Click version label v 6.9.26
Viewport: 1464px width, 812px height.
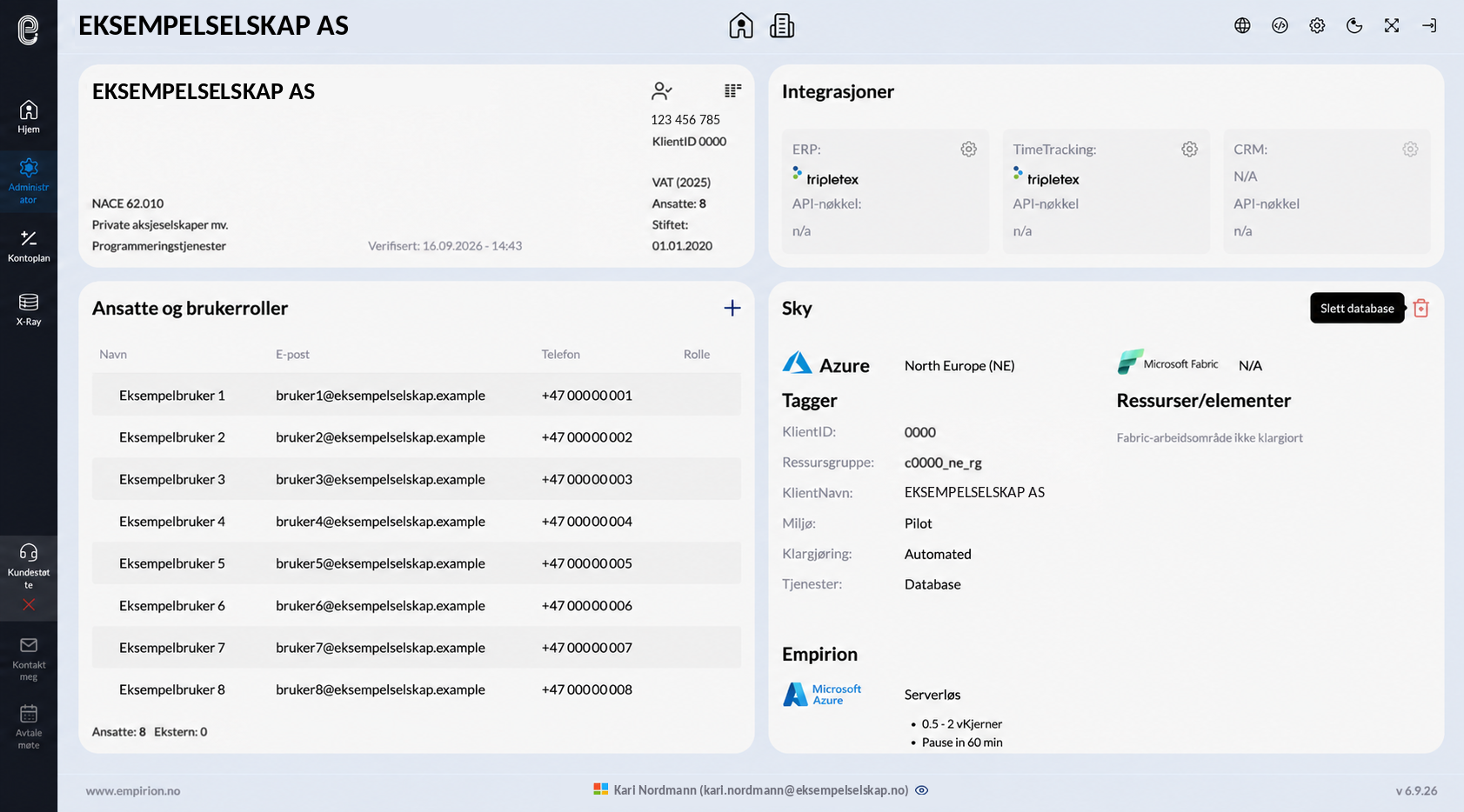pos(1416,791)
